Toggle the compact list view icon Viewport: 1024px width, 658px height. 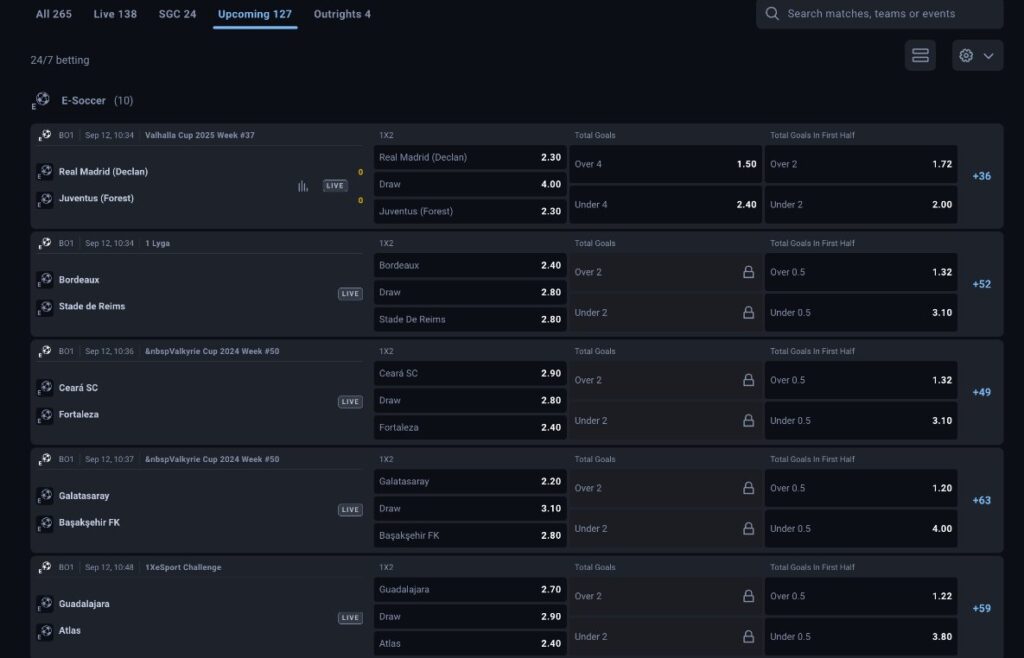point(920,55)
